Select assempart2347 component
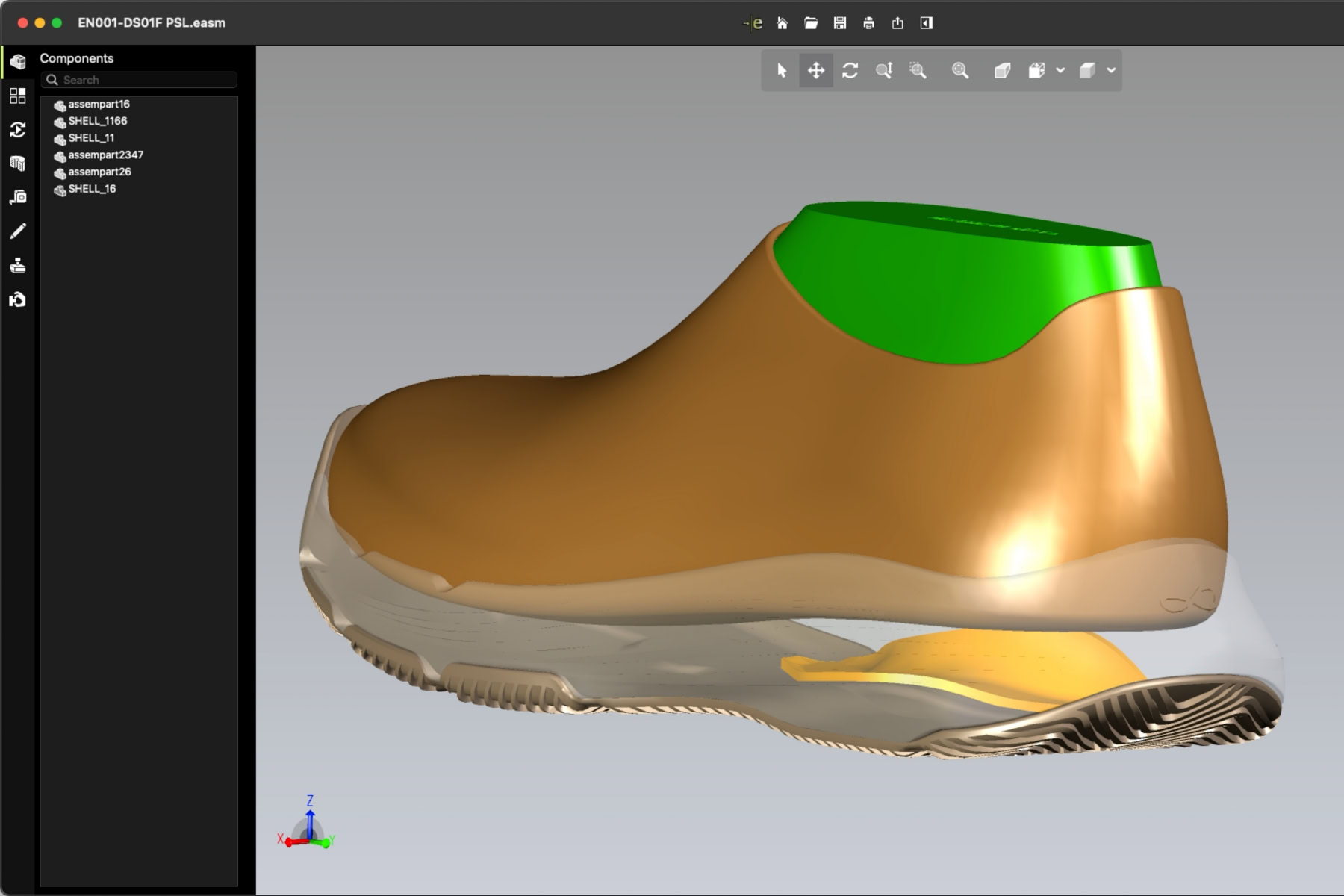The image size is (1344, 896). click(105, 155)
